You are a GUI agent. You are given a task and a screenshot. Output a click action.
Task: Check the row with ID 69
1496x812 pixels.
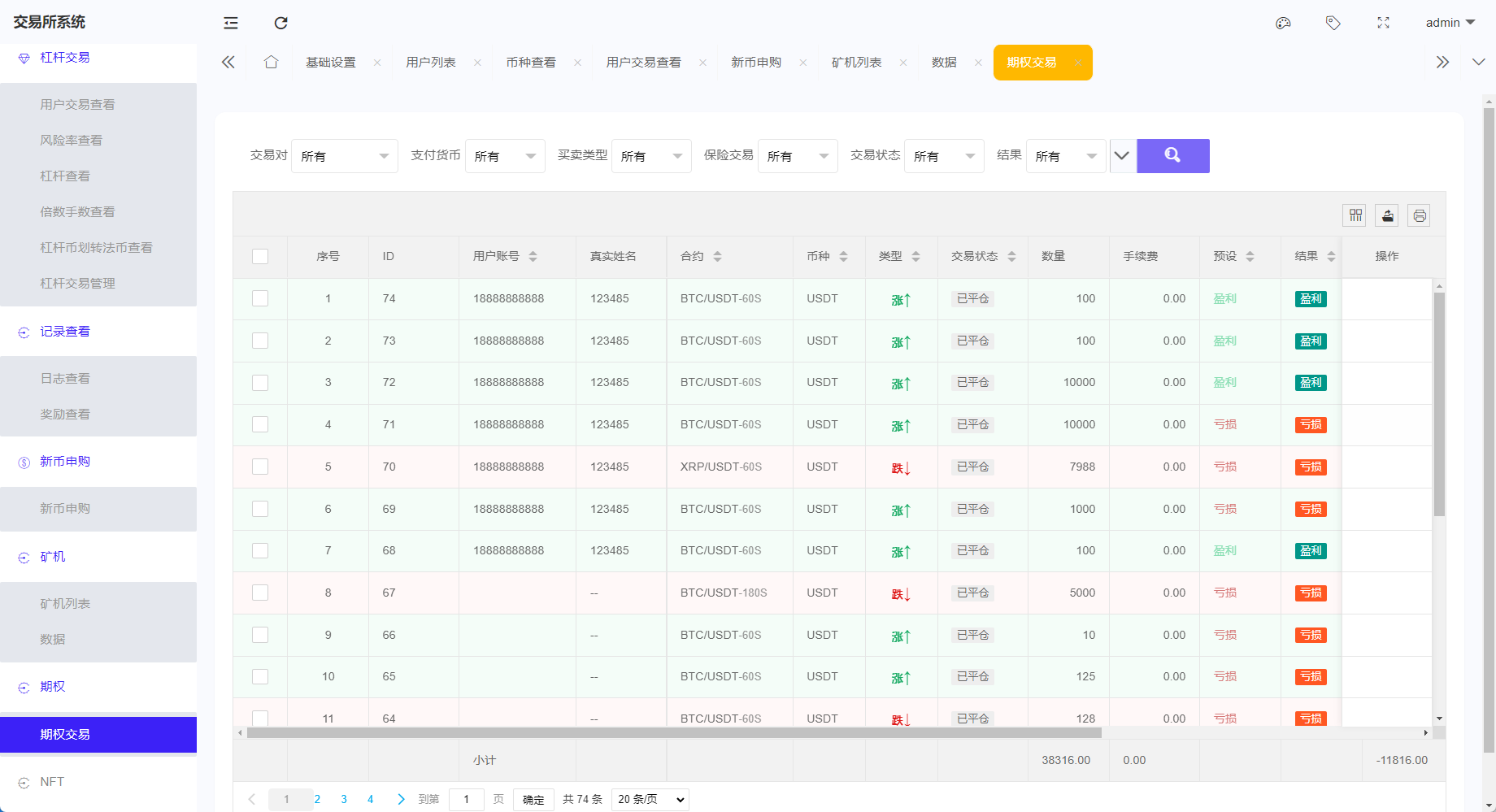tap(260, 510)
